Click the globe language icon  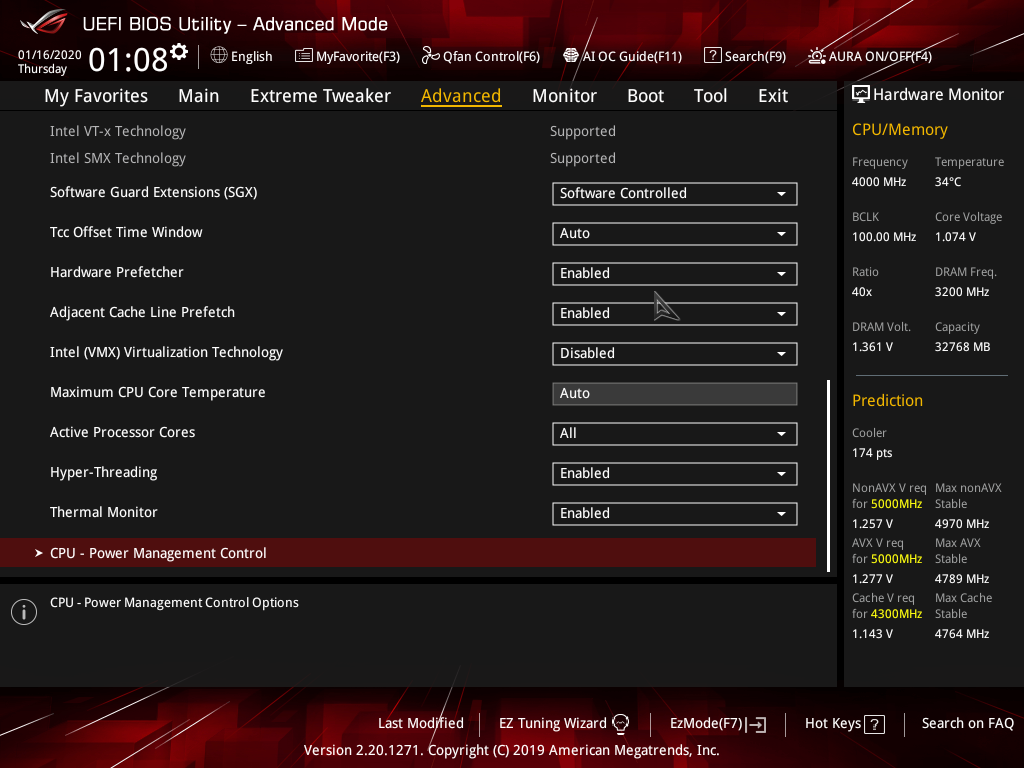(219, 56)
